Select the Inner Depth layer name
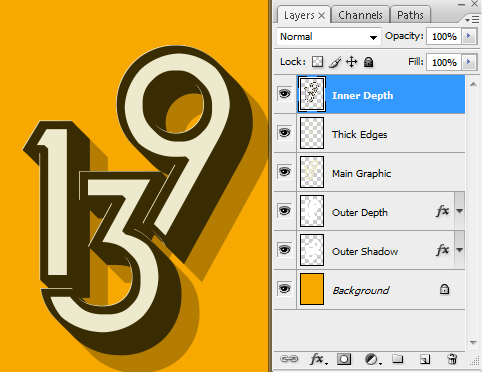Screen dimensions: 482x372 tap(363, 96)
